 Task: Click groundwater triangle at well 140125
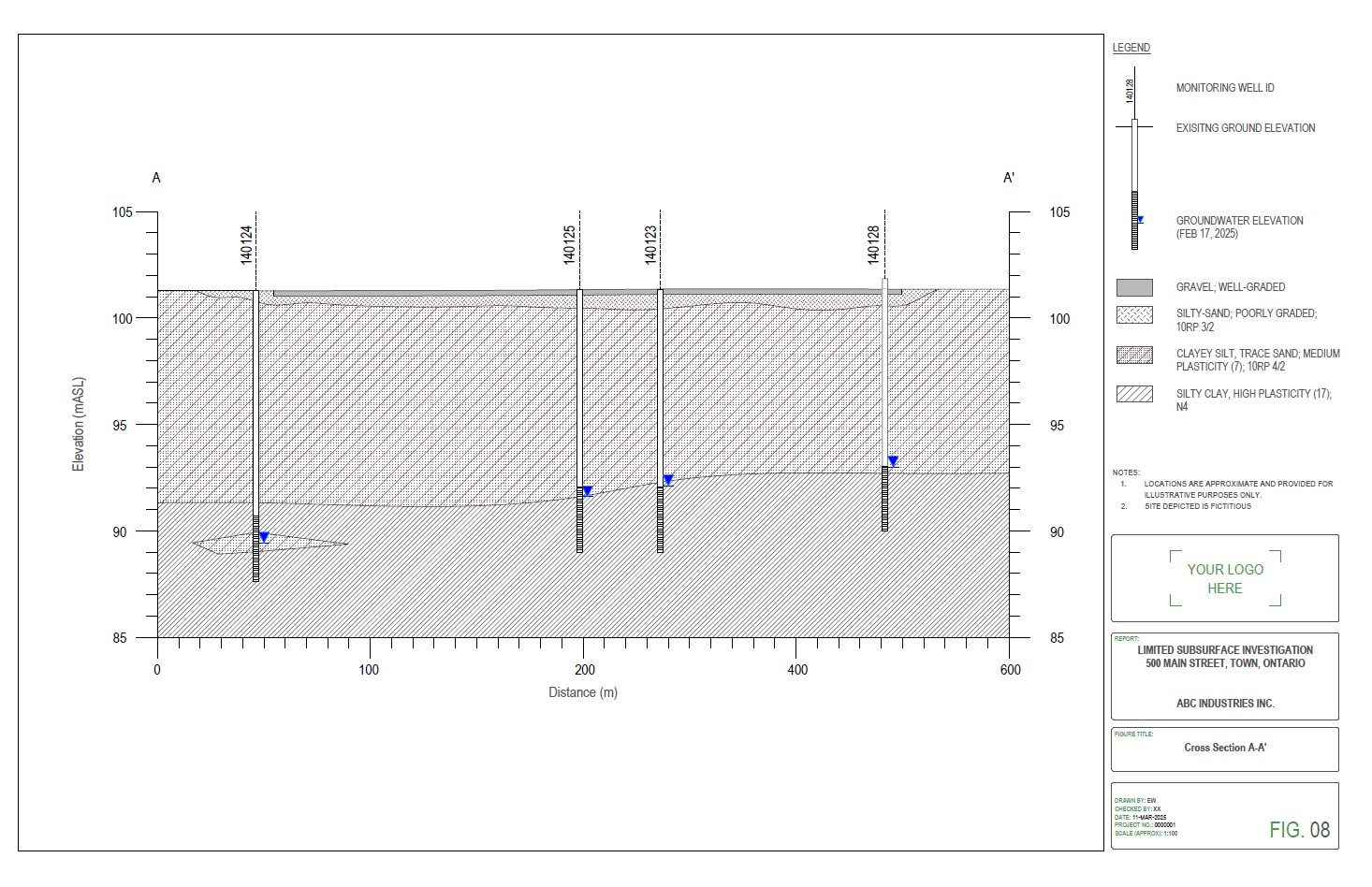[x=587, y=491]
